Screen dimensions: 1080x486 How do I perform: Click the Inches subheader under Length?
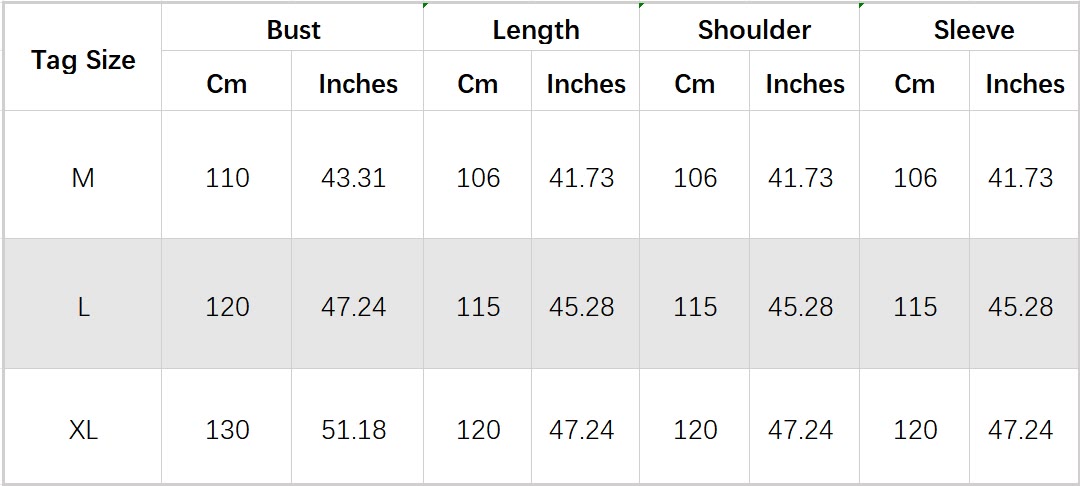pyautogui.click(x=585, y=84)
